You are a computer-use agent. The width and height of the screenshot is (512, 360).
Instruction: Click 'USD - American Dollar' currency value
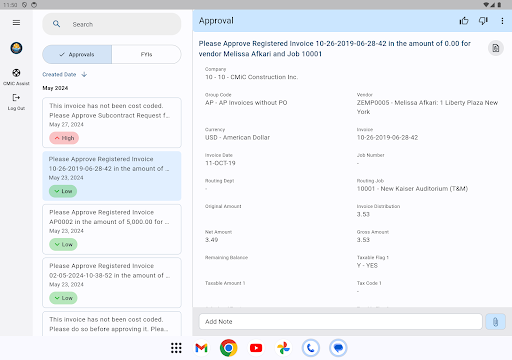(237, 137)
